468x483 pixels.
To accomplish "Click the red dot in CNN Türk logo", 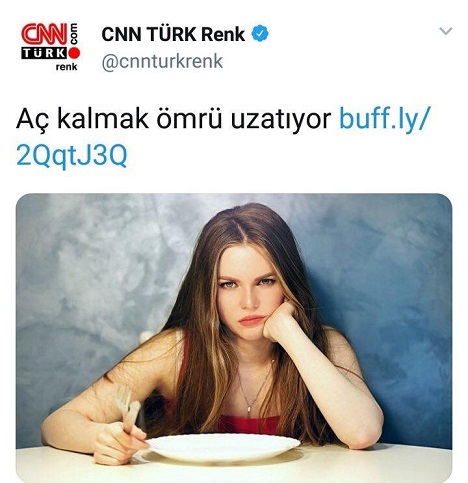I will [74, 53].
